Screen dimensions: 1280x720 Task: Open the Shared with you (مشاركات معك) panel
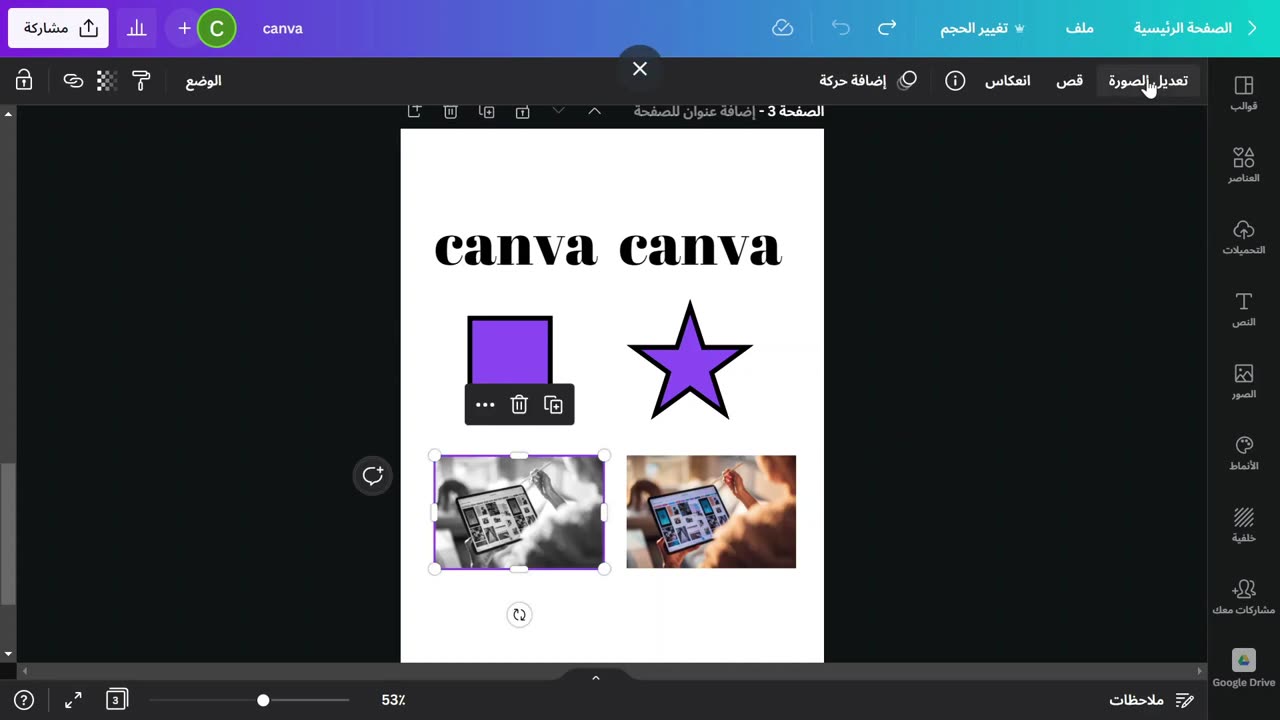(1243, 597)
